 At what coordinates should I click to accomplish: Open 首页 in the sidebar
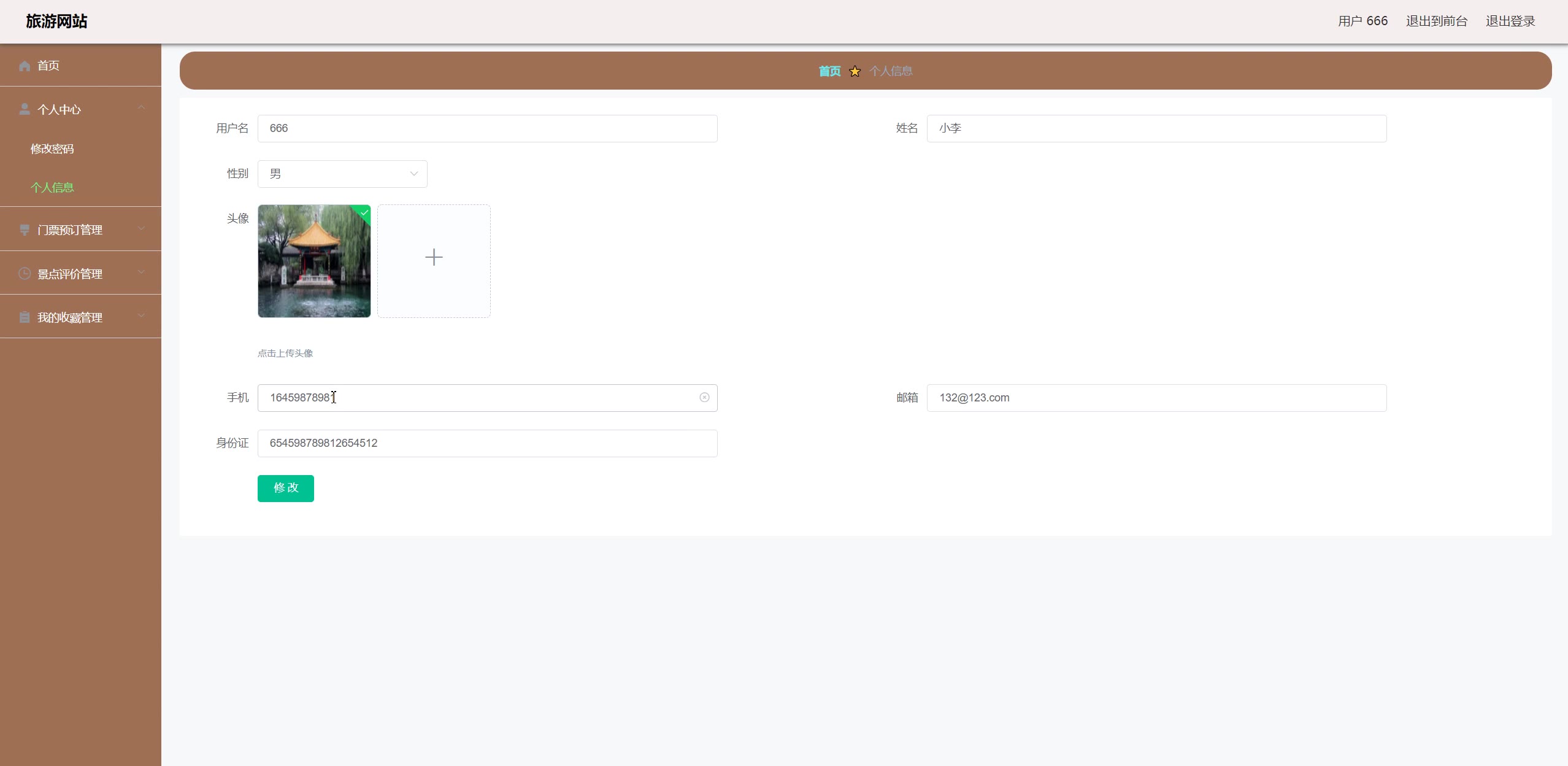click(80, 66)
